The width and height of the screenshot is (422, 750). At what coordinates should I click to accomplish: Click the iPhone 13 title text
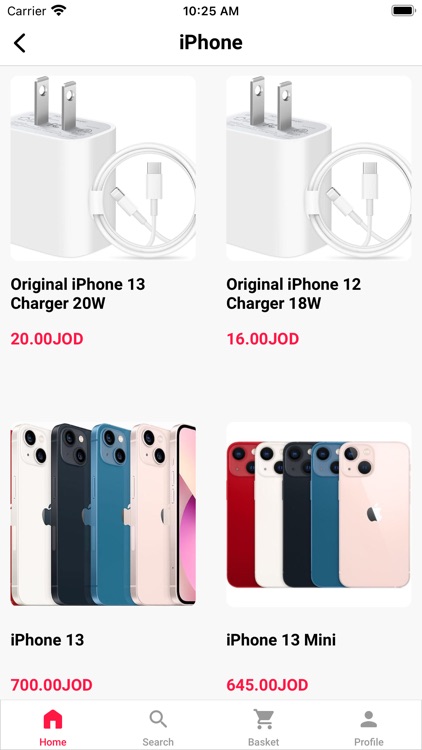click(47, 640)
